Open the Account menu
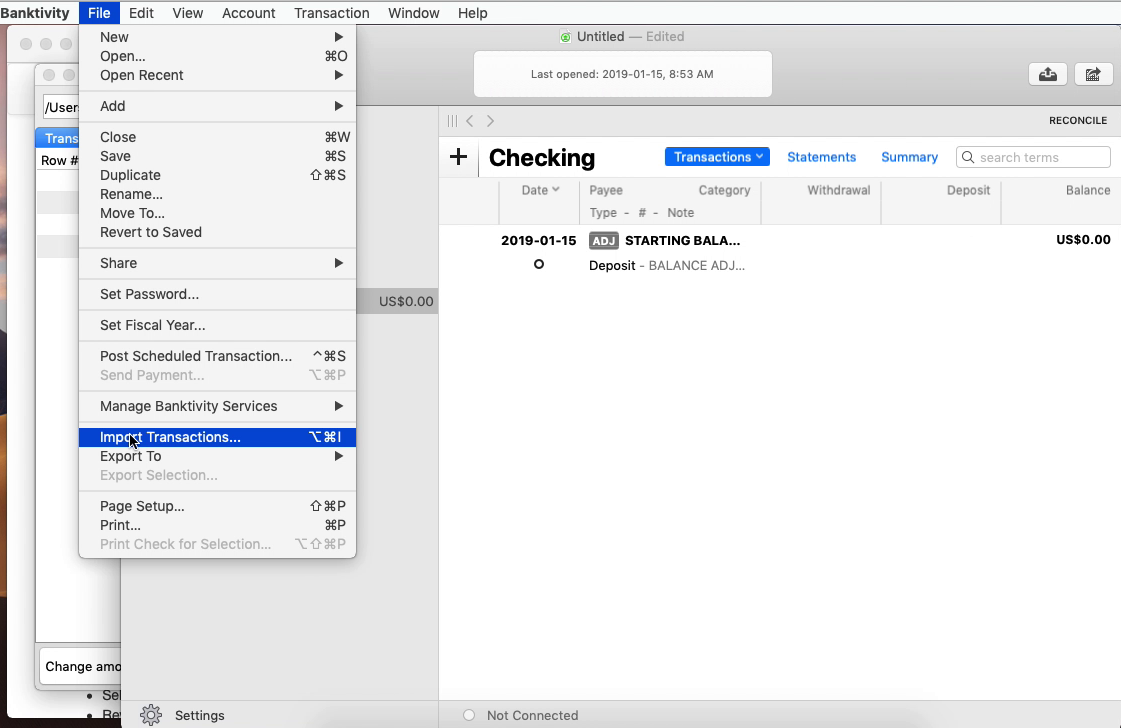 [249, 13]
